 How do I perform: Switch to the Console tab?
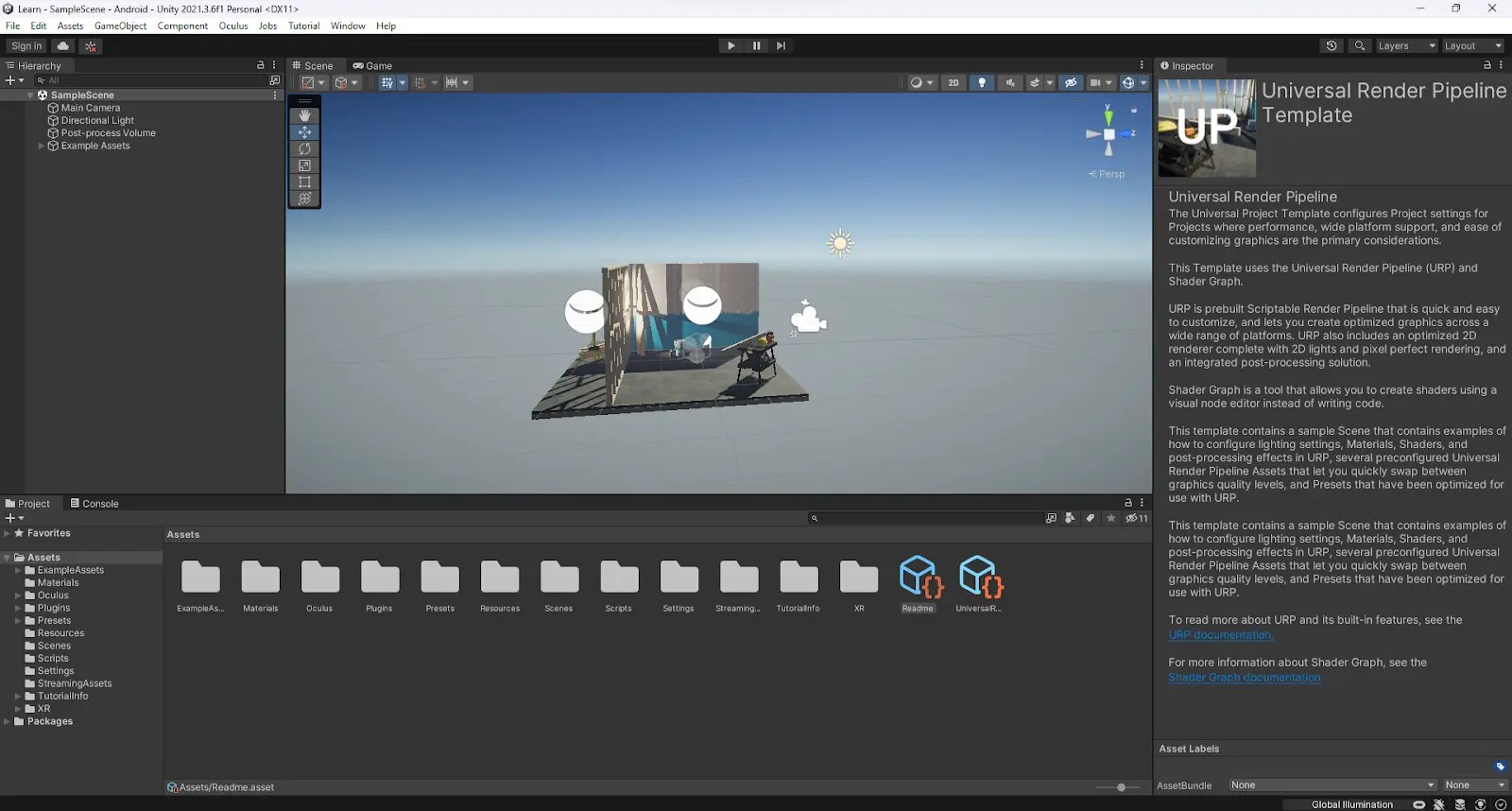94,504
